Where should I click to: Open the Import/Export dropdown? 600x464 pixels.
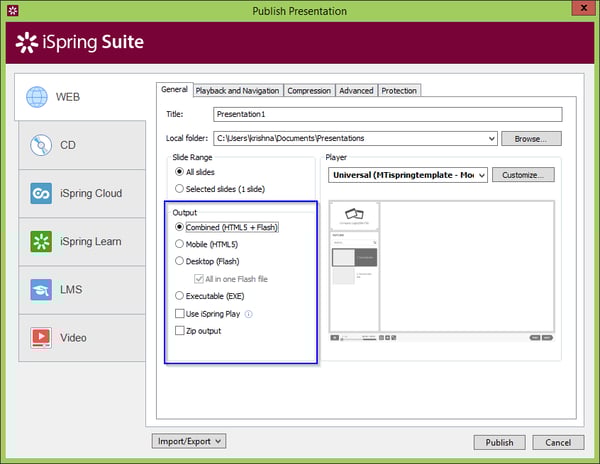pos(189,441)
